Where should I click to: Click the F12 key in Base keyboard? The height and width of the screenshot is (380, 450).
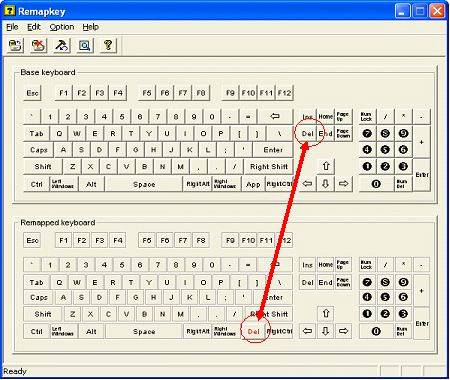click(x=284, y=93)
